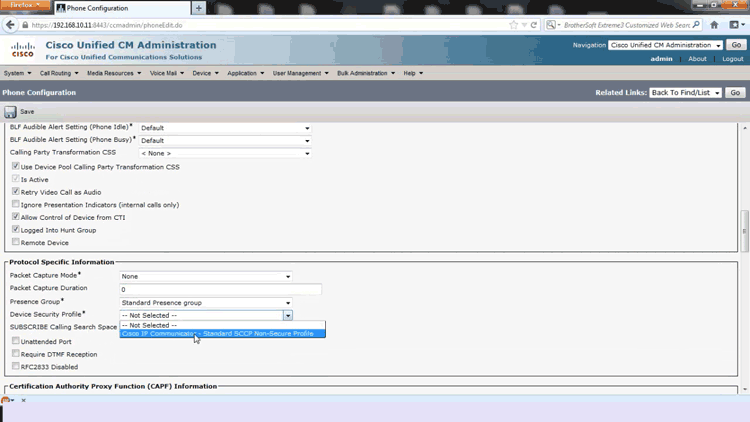Open Packet Capture Mode dropdown
This screenshot has height=422, width=750.
[206, 277]
